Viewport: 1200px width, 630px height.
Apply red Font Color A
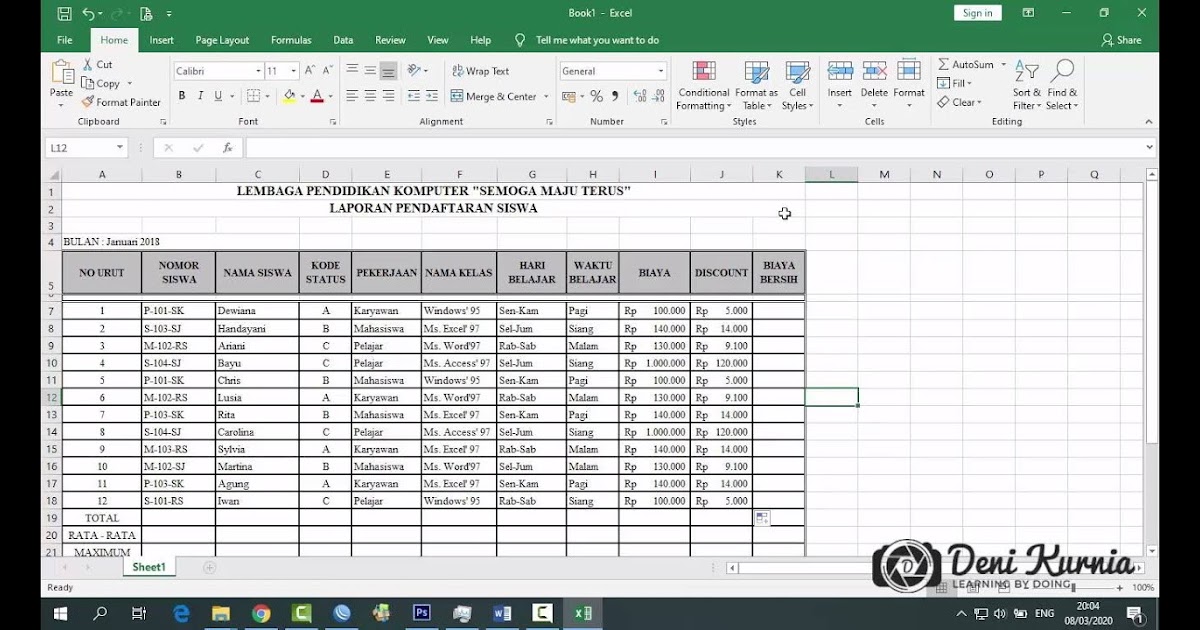coord(317,96)
